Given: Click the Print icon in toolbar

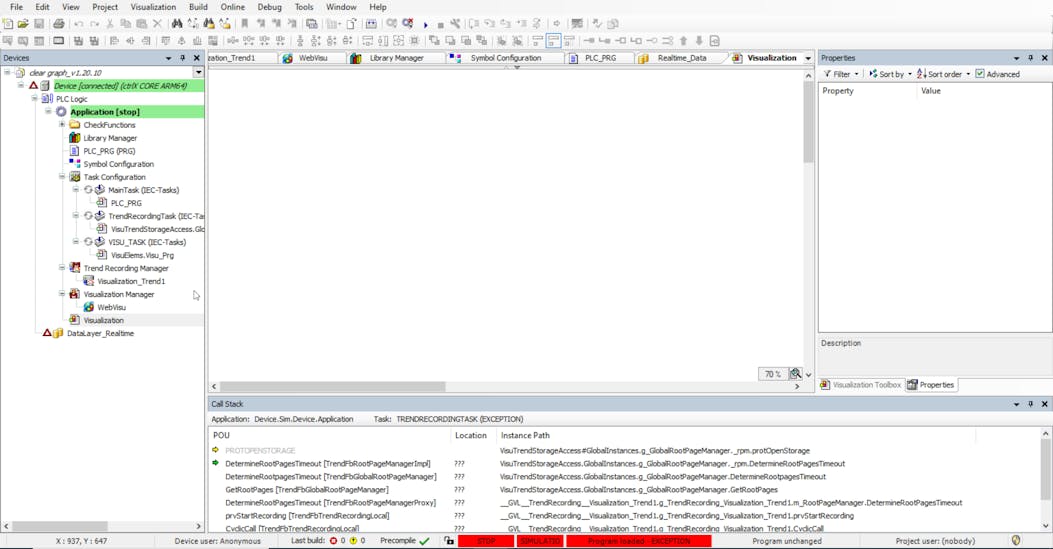Looking at the screenshot, I should [59, 24].
